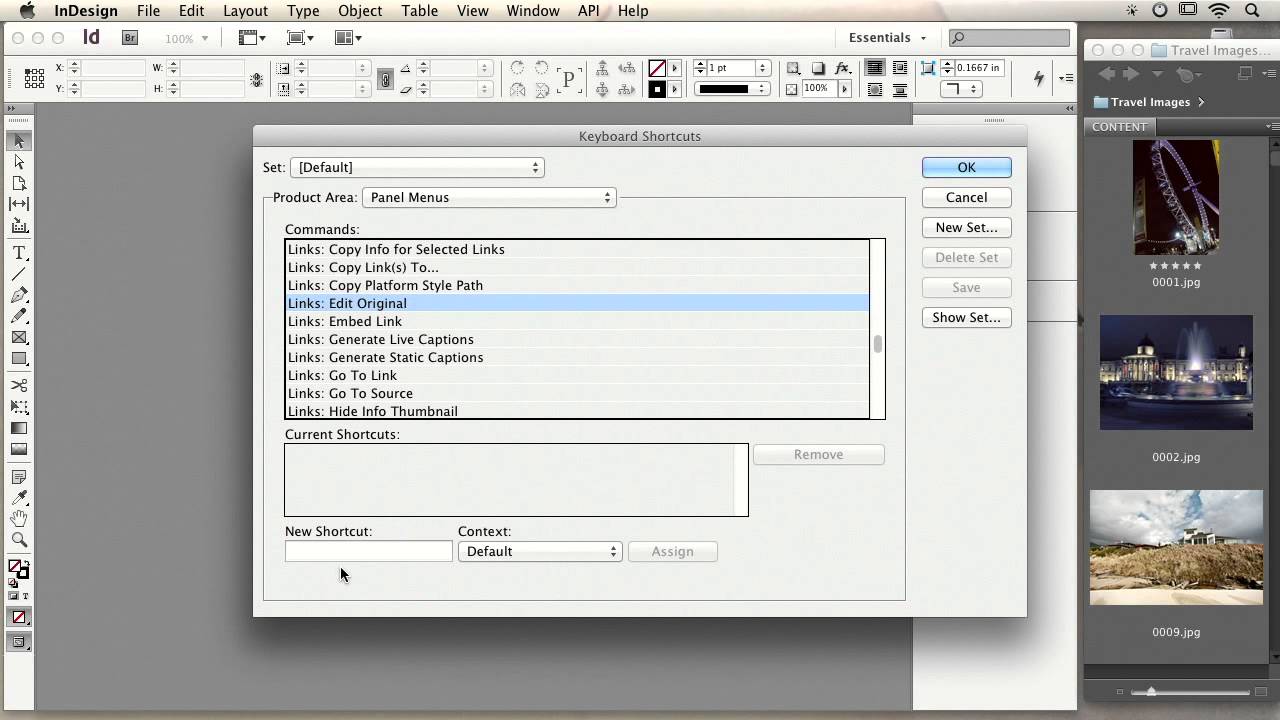The image size is (1280, 720).
Task: Select the Gap tool
Action: point(19,204)
